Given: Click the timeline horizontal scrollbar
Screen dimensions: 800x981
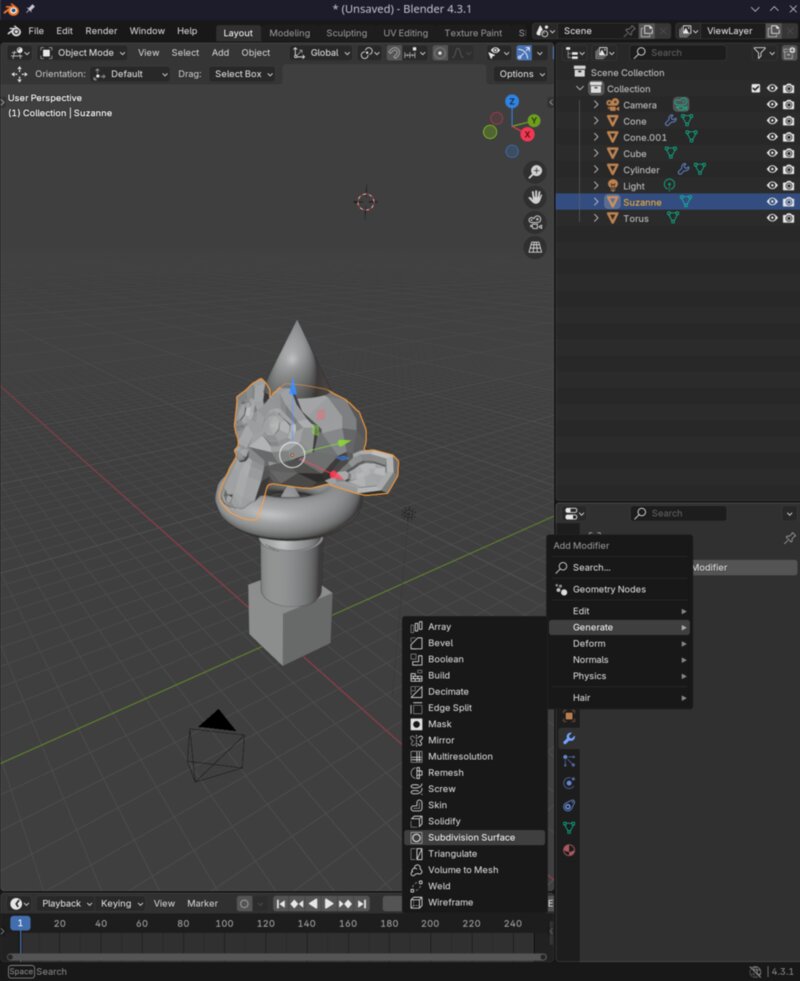Looking at the screenshot, I should click(x=276, y=957).
